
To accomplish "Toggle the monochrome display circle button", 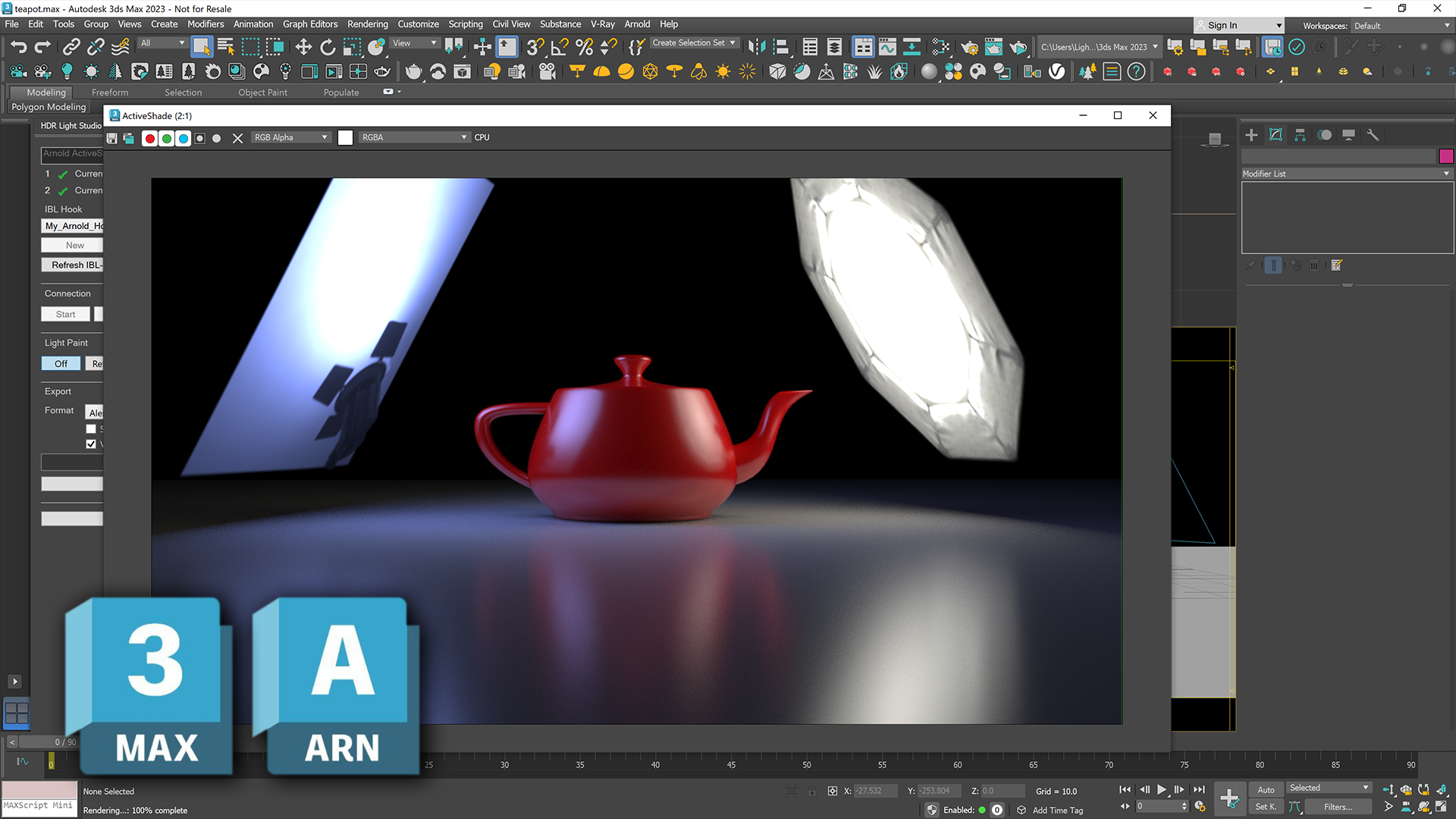I will point(217,138).
